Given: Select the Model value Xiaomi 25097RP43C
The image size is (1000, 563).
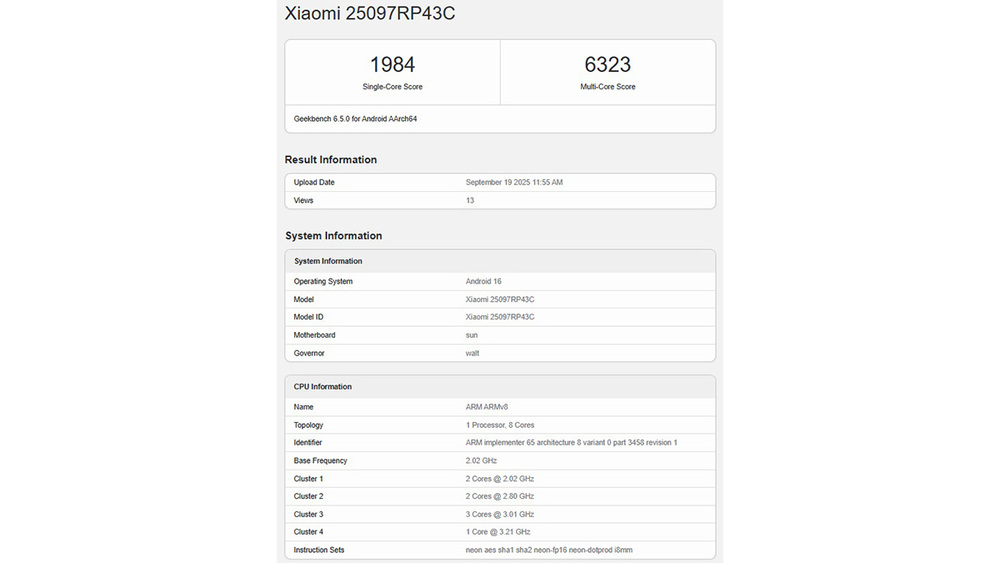Looking at the screenshot, I should coord(500,299).
